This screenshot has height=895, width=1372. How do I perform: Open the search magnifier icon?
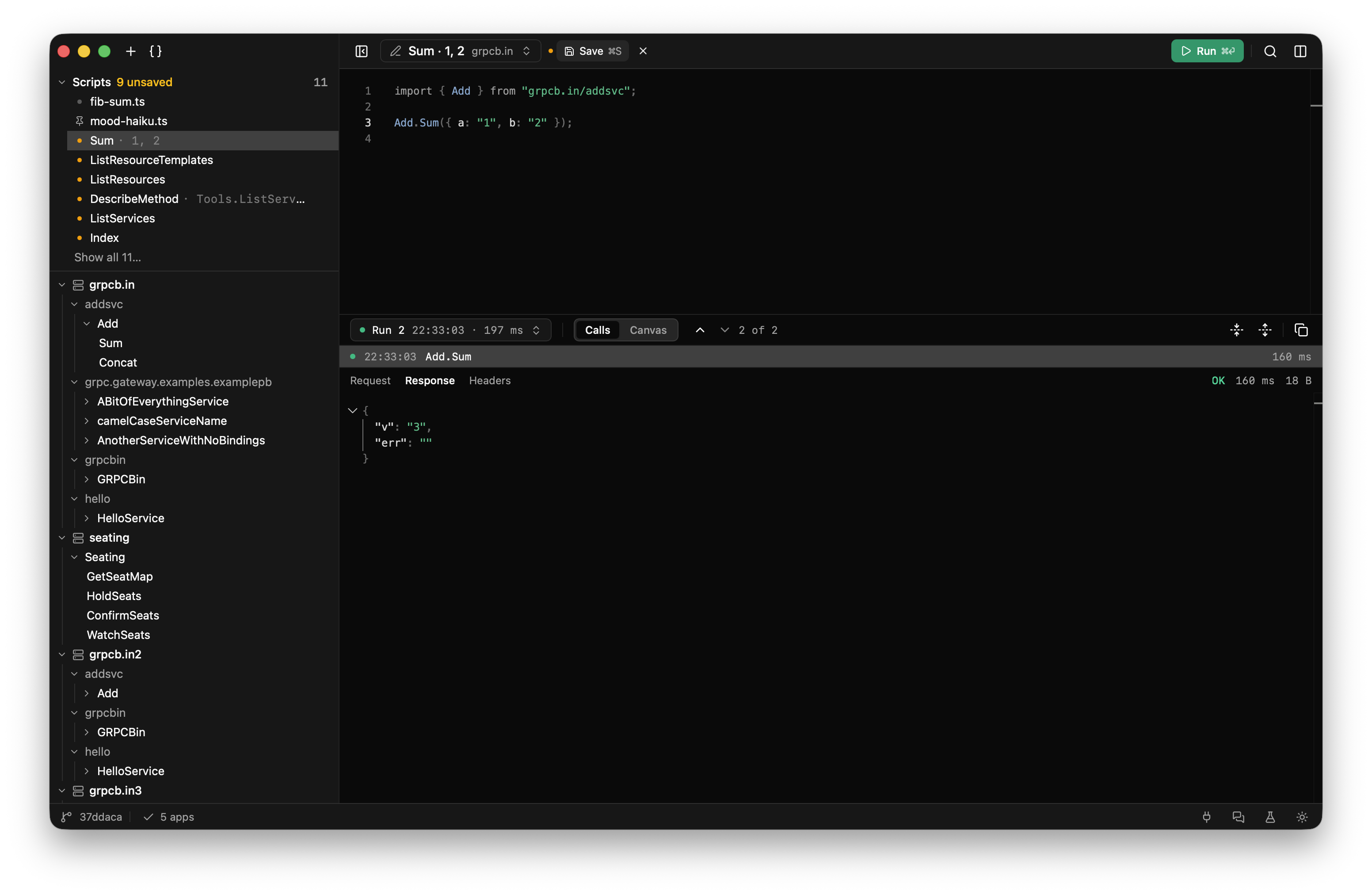(x=1270, y=51)
